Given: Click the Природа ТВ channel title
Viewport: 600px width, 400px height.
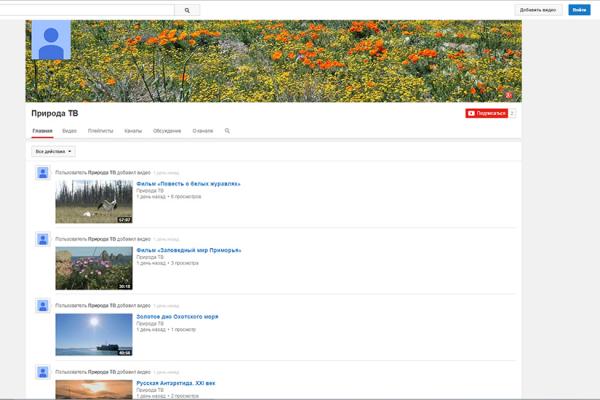Looking at the screenshot, I should coord(55,113).
